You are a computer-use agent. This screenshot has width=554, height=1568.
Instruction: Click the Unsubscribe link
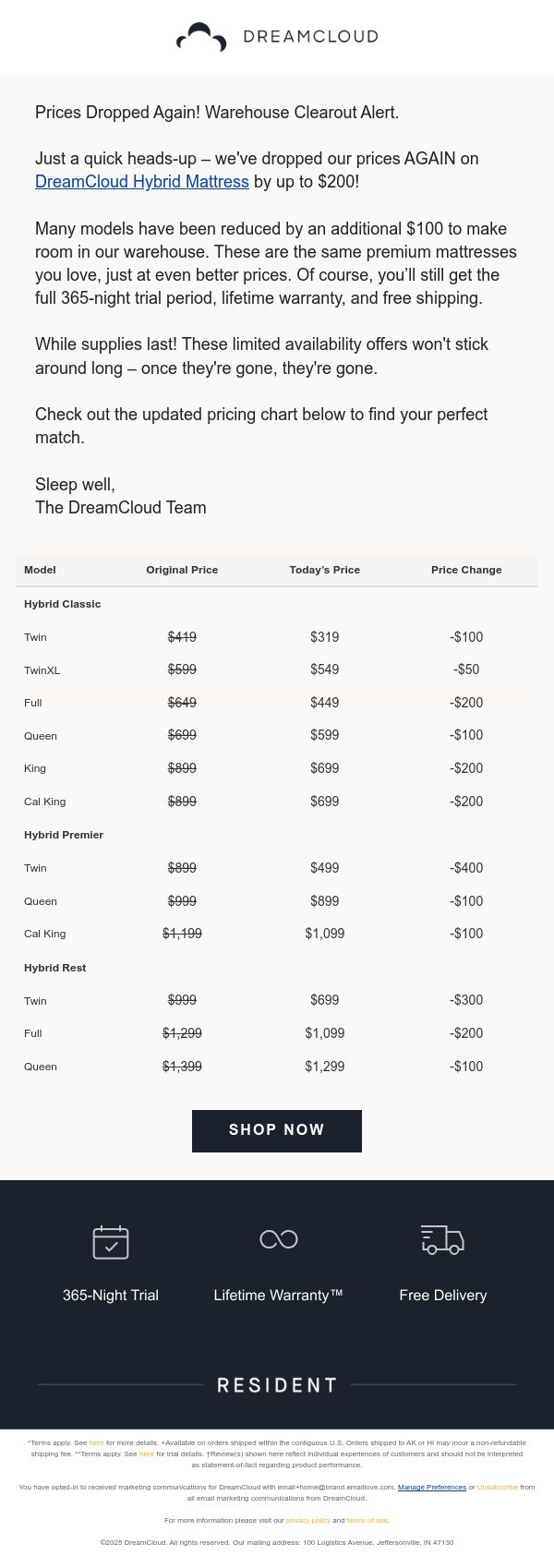(x=498, y=1488)
